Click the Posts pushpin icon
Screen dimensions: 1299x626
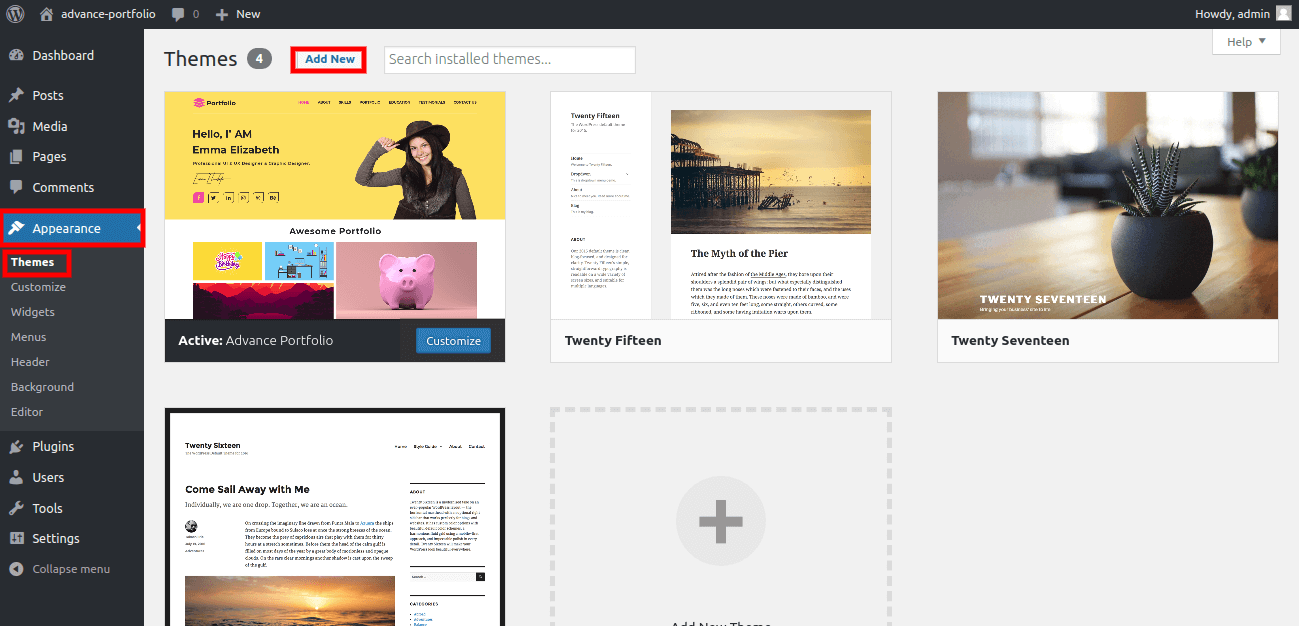pos(16,96)
